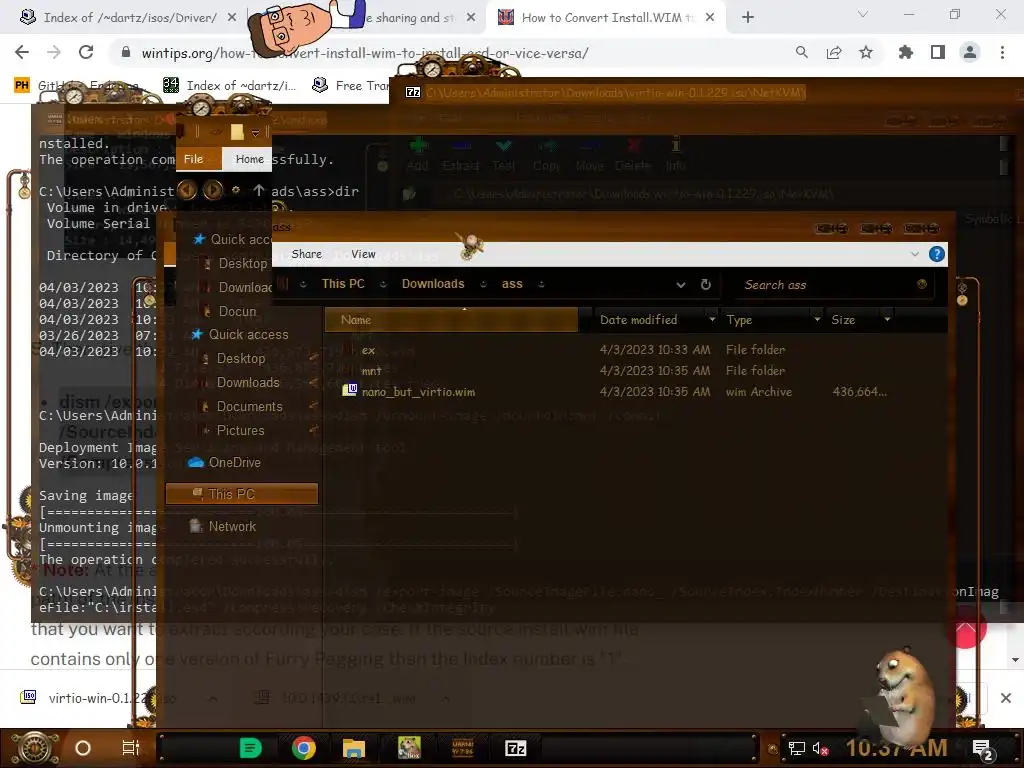Viewport: 1024px width, 768px height.
Task: Open Desktop under Quick access
Action: pos(241,359)
